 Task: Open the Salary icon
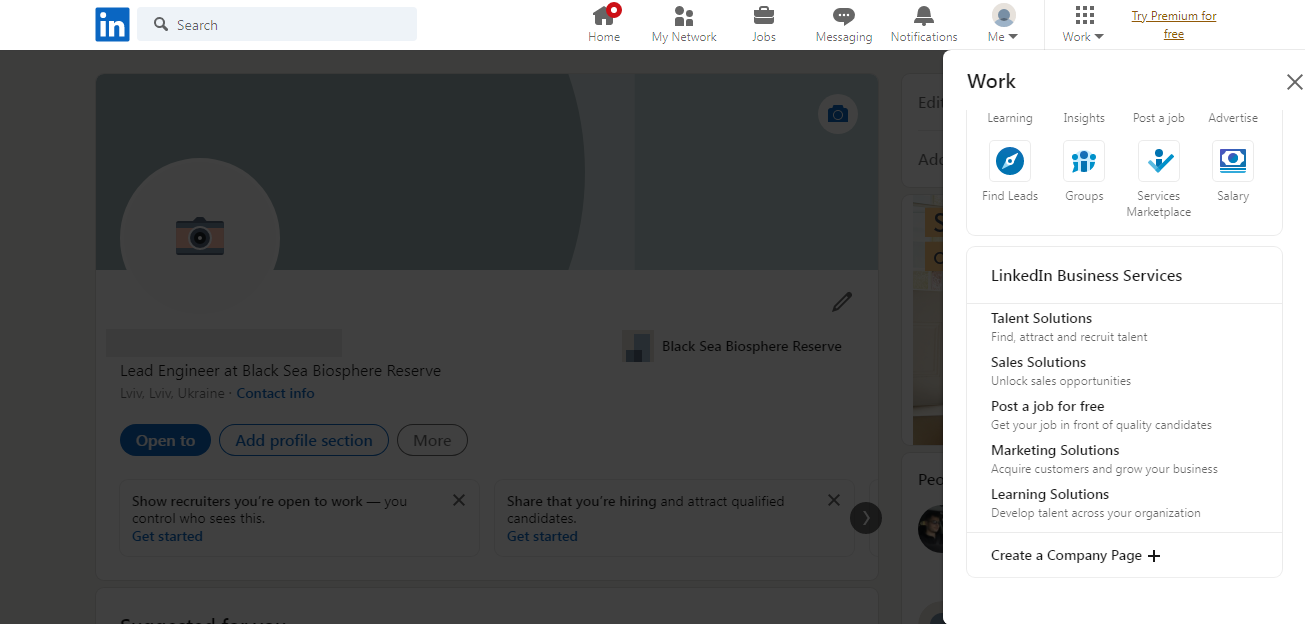click(1233, 161)
